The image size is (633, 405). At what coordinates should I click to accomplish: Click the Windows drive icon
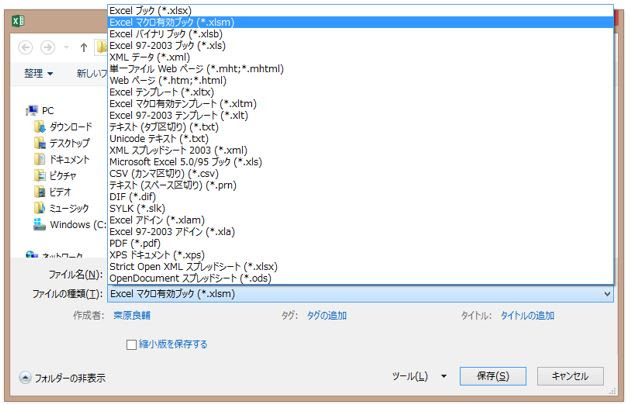(x=40, y=225)
